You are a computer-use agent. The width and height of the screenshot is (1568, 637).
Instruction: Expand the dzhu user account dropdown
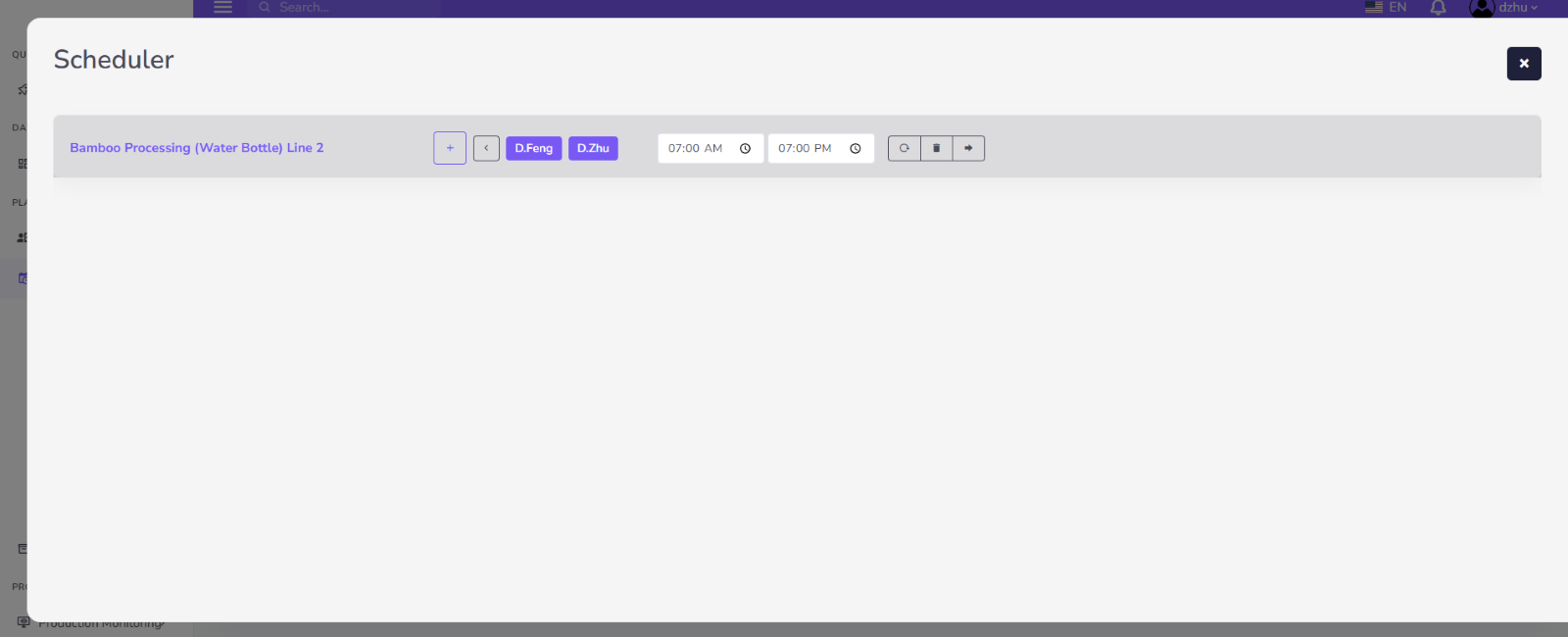pos(1518,7)
